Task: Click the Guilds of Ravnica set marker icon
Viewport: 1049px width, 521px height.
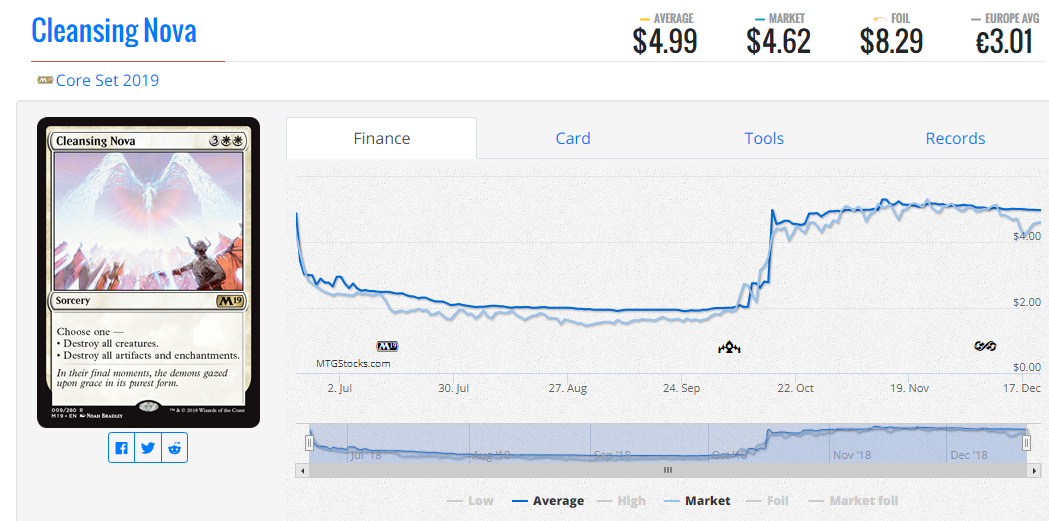Action: click(x=729, y=347)
